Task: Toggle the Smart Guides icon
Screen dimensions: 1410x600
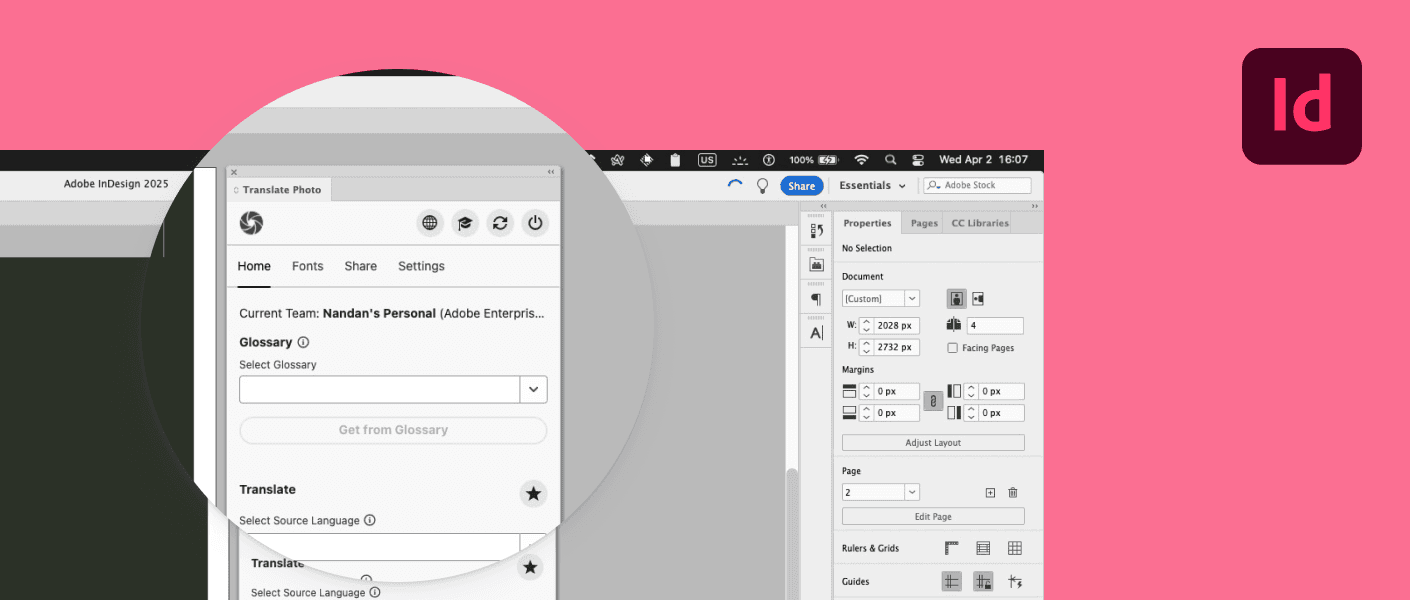Action: click(x=1015, y=581)
